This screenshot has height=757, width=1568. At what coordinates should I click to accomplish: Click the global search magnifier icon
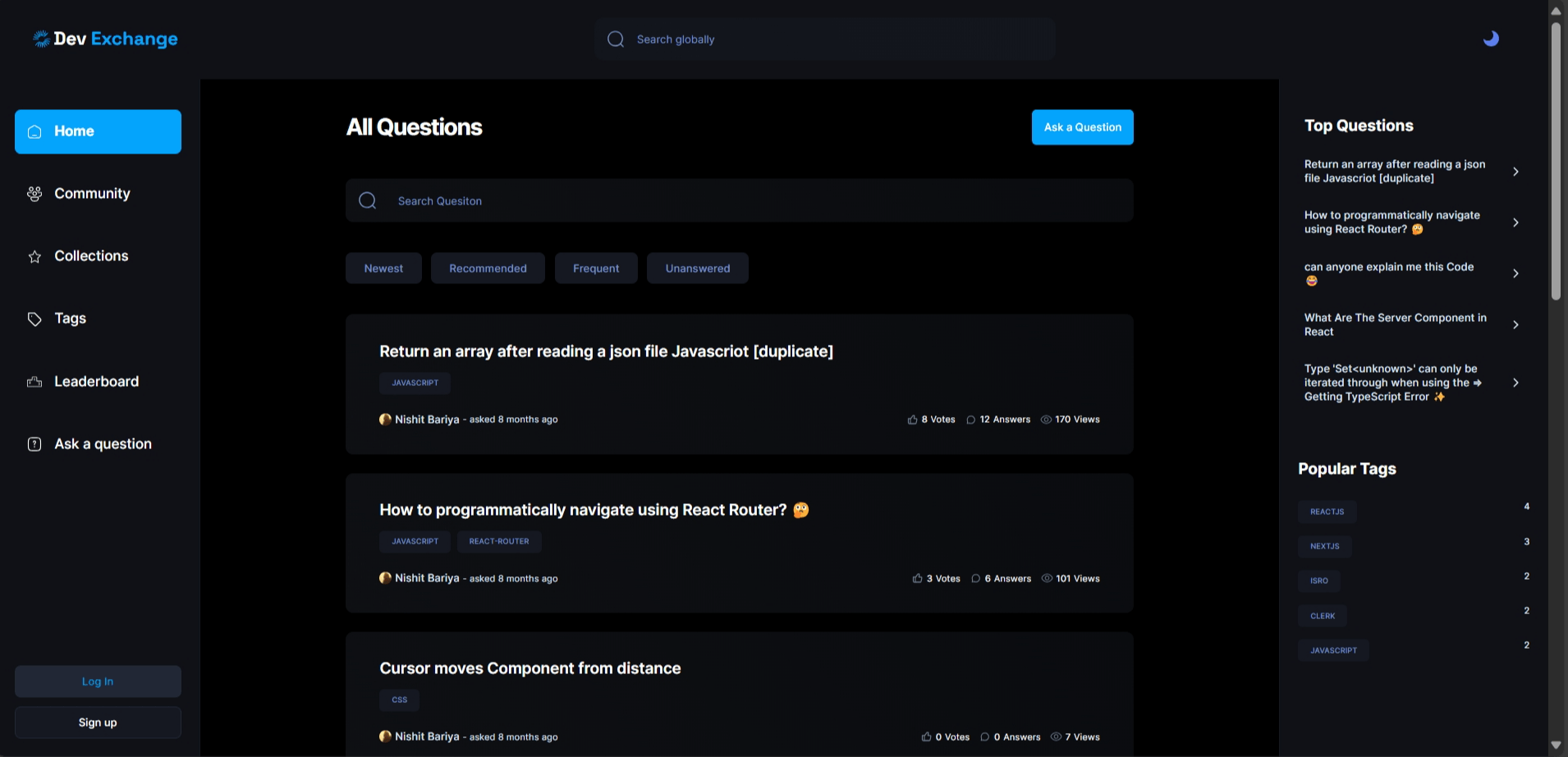[x=616, y=39]
